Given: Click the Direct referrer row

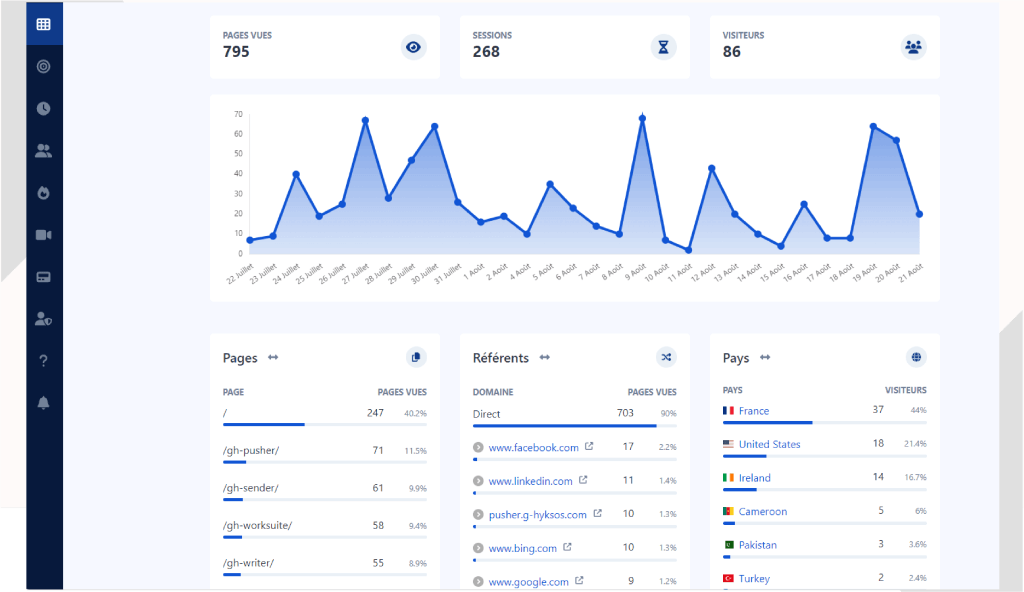Looking at the screenshot, I should point(575,417).
